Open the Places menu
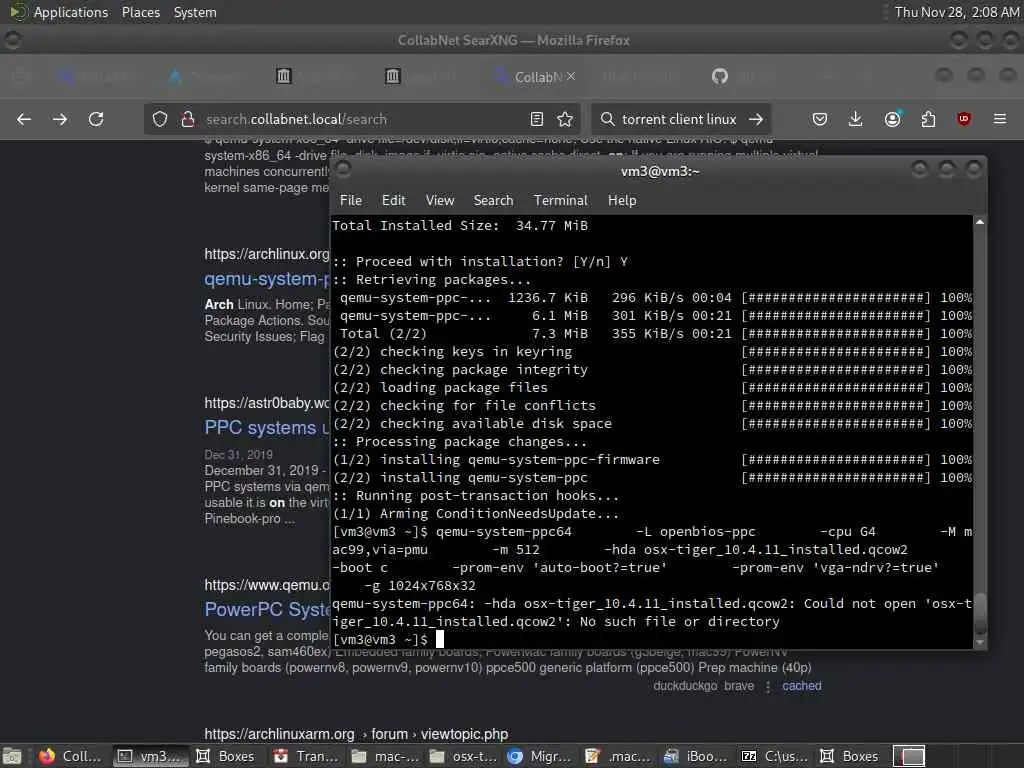Screen dimensions: 1024x768 pos(140,12)
